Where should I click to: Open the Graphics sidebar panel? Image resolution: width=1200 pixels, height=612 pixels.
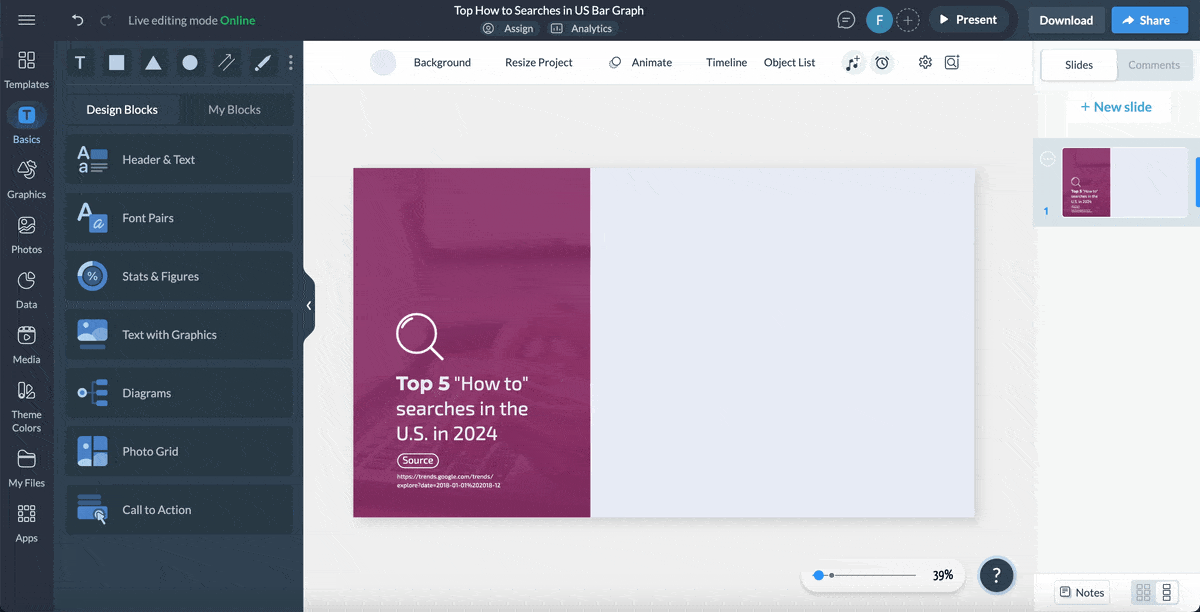(x=26, y=179)
